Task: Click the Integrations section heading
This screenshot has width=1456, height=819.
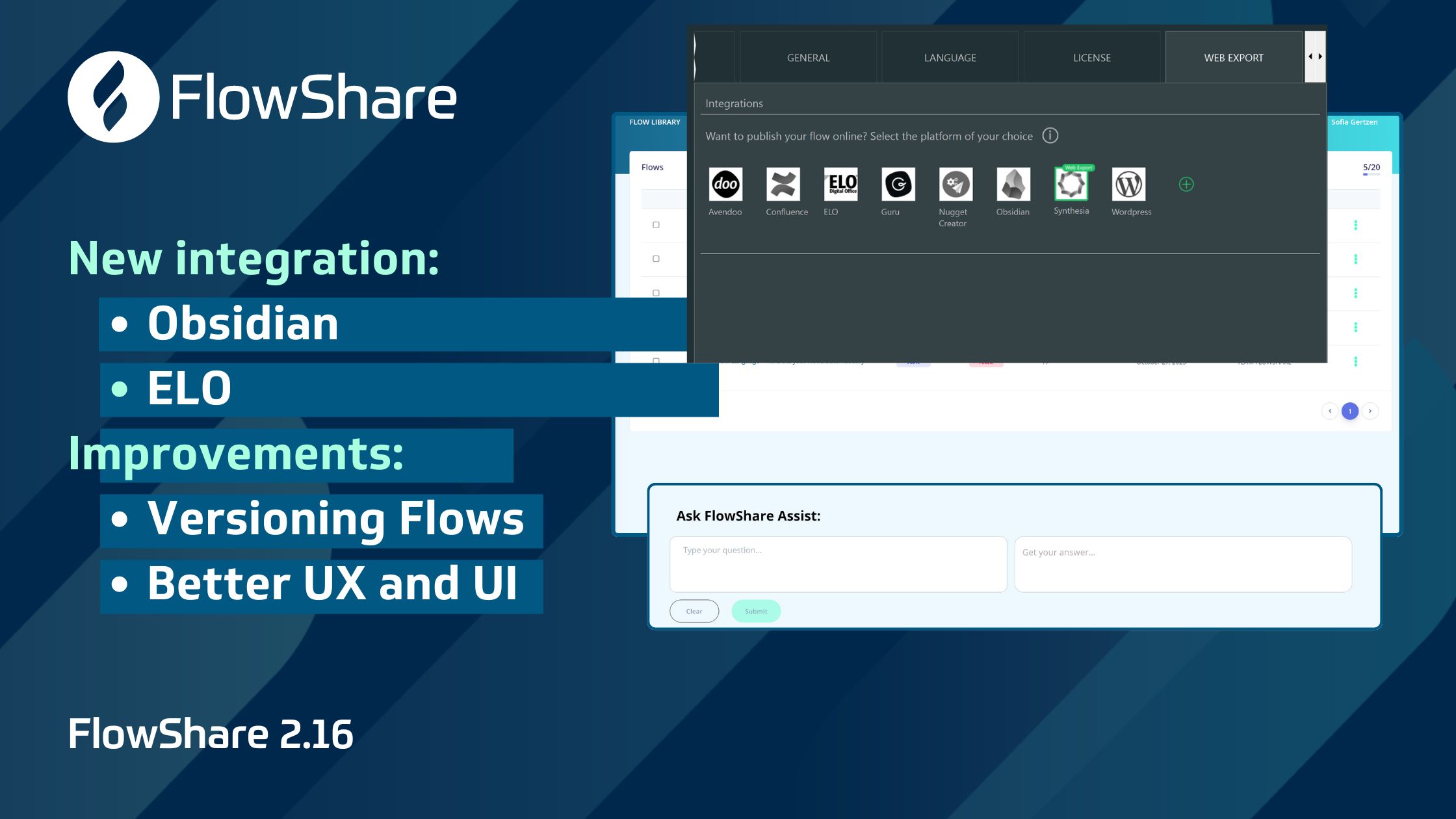Action: click(734, 103)
